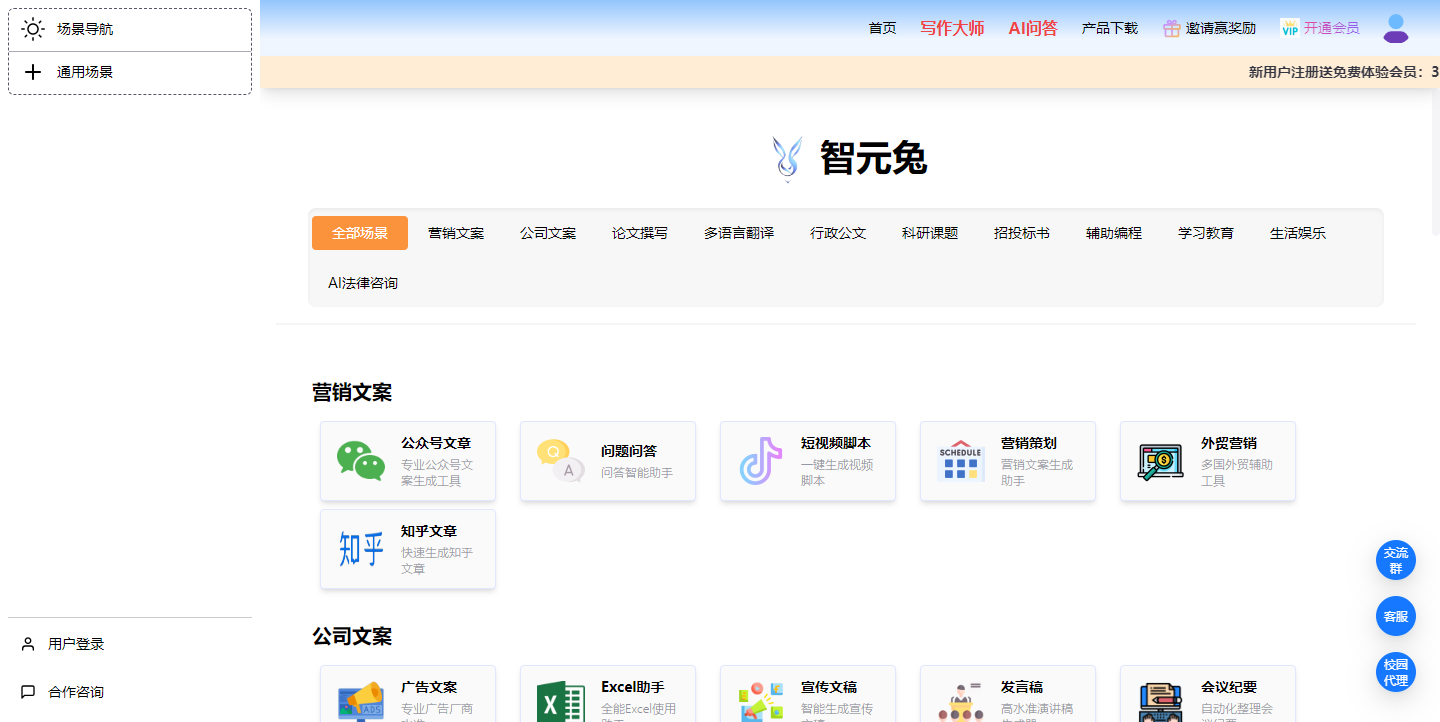Click the 宣传文稿 card title

point(829,687)
